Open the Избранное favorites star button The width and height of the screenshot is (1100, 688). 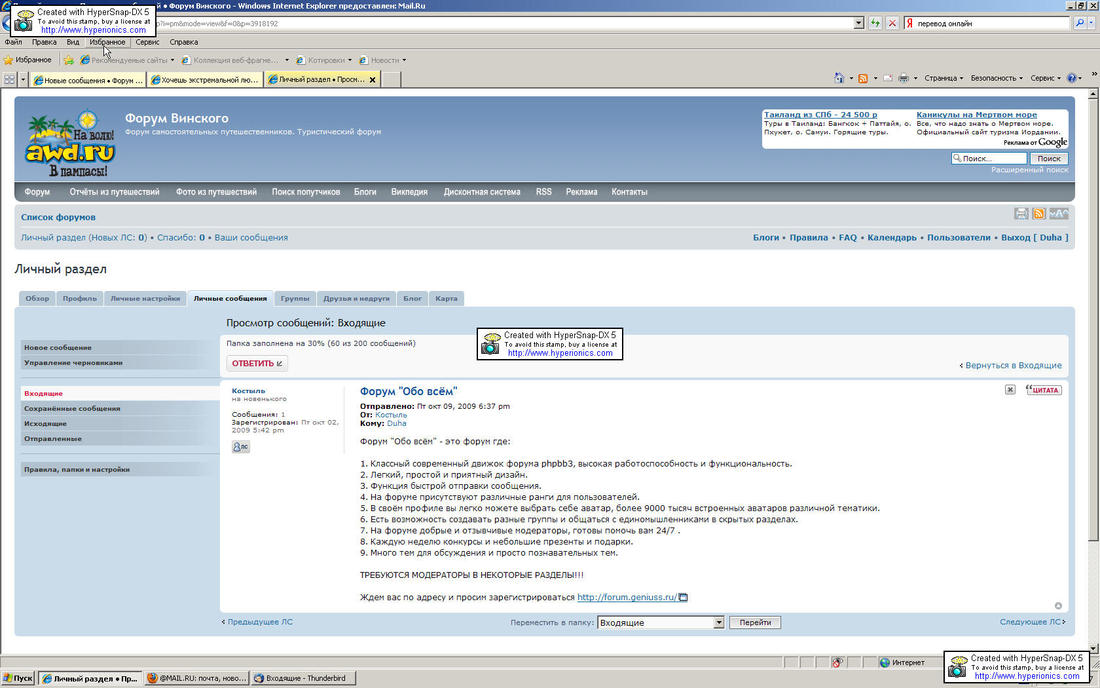[x=27, y=60]
